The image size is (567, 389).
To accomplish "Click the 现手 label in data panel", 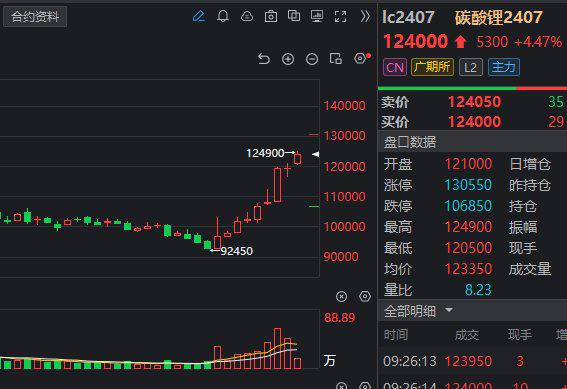I will pos(523,248).
